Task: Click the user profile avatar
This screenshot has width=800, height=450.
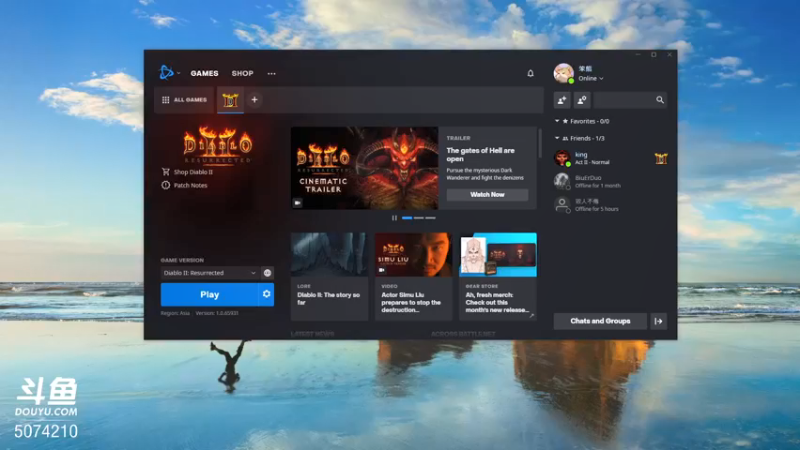Action: point(564,73)
